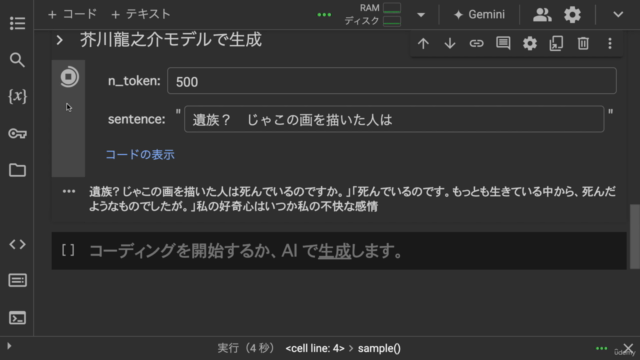The width and height of the screenshot is (640, 360).
Task: Copy link to the cell
Action: coord(476,43)
